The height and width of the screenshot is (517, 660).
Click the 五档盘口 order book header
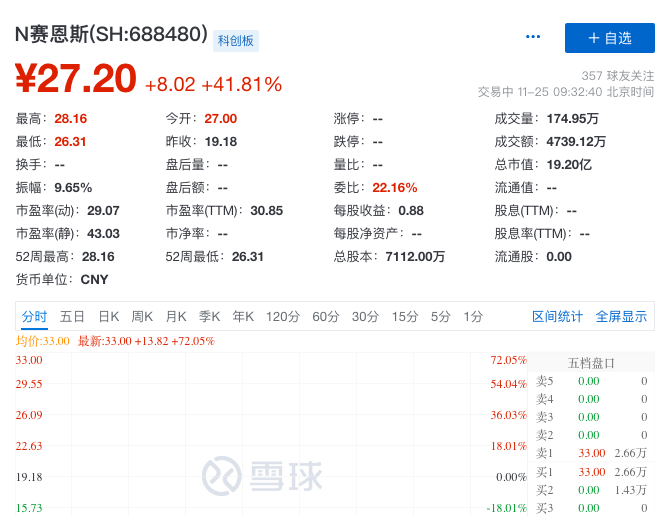click(591, 363)
